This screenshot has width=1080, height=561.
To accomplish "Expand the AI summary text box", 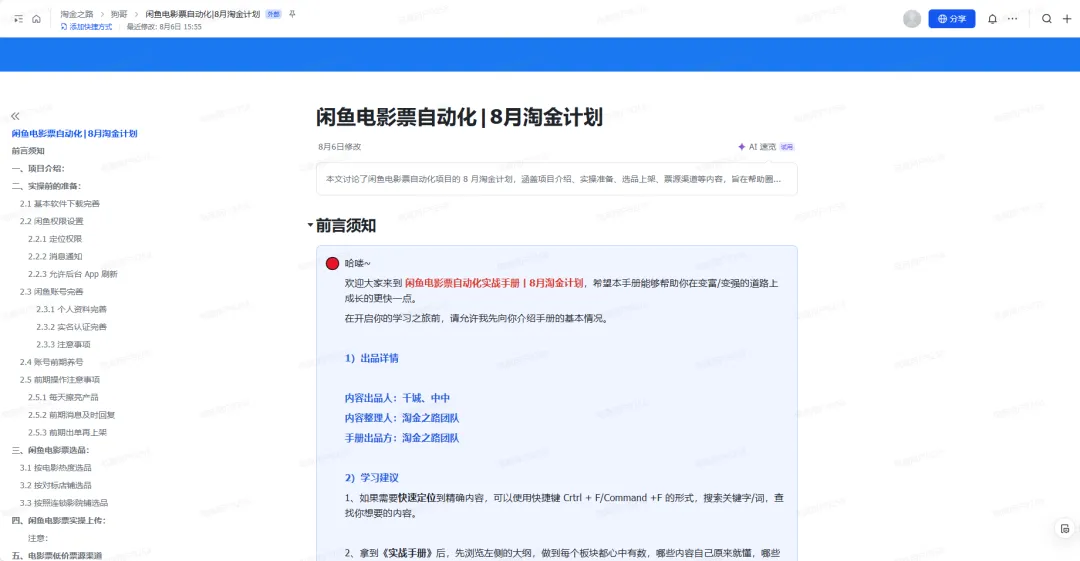I will (557, 179).
